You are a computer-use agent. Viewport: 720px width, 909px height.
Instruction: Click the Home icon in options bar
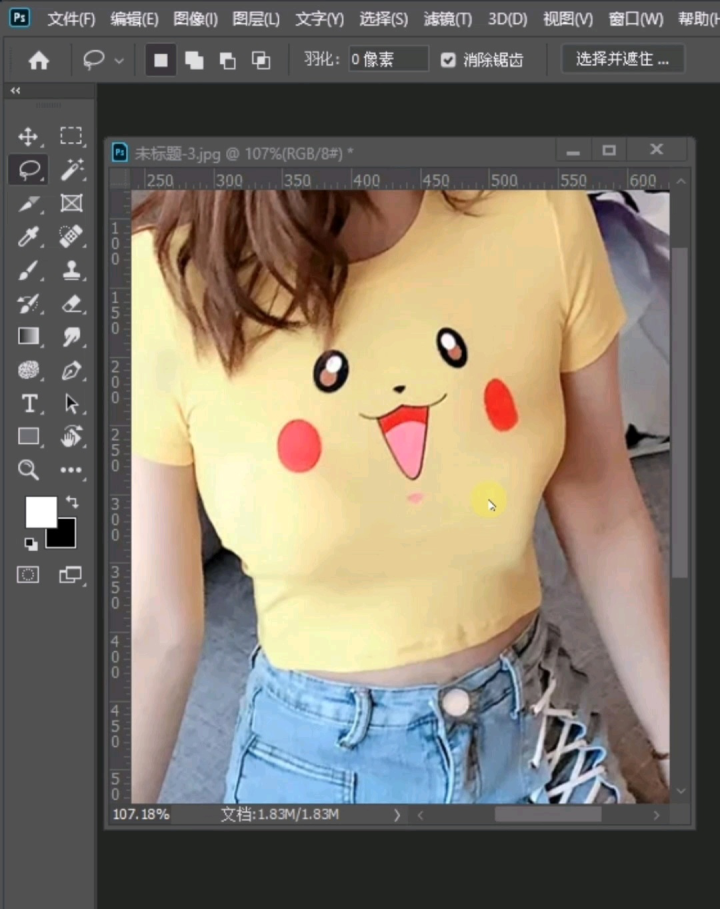[x=39, y=60]
